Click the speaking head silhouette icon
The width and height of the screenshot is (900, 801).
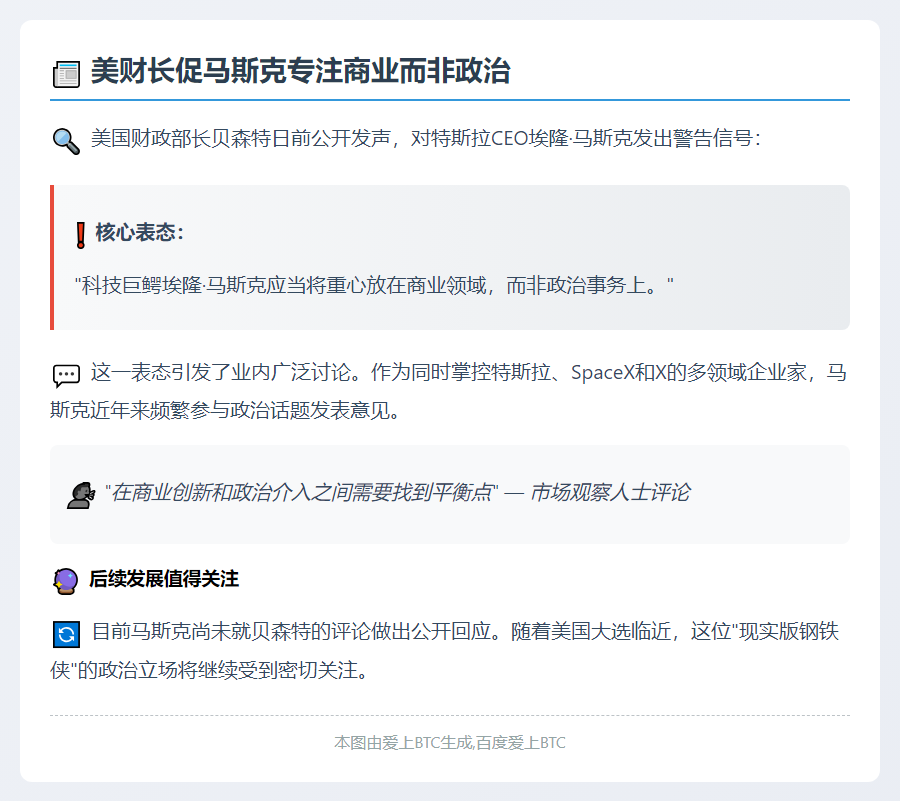81,495
